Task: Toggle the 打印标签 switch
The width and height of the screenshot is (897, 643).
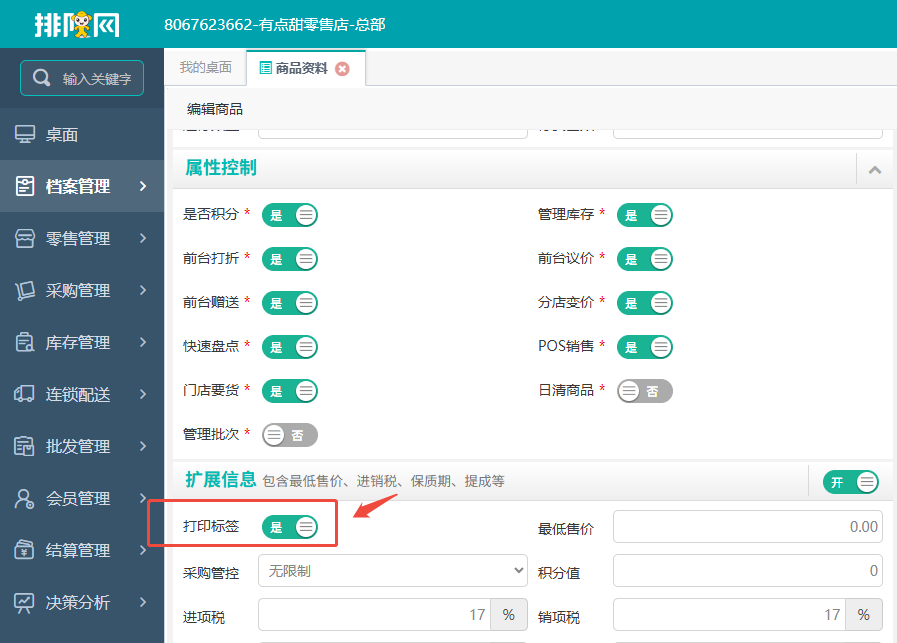Action: 289,527
